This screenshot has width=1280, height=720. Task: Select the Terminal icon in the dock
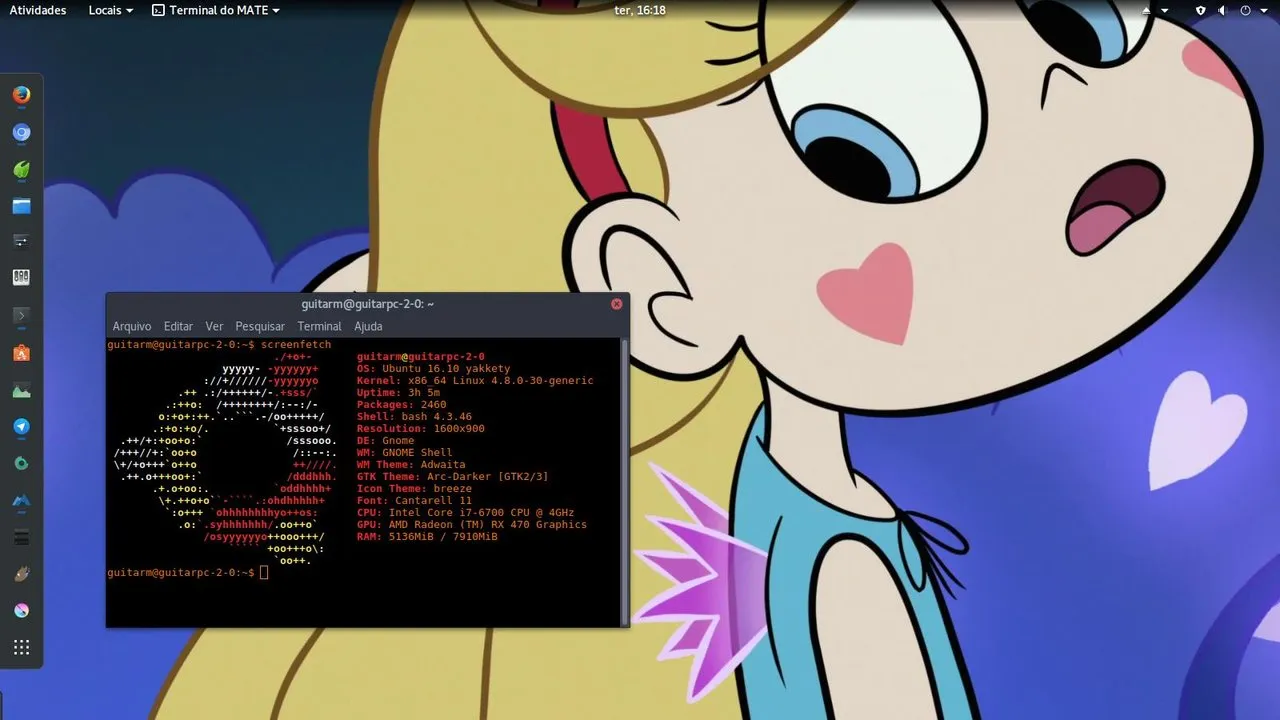(21, 315)
